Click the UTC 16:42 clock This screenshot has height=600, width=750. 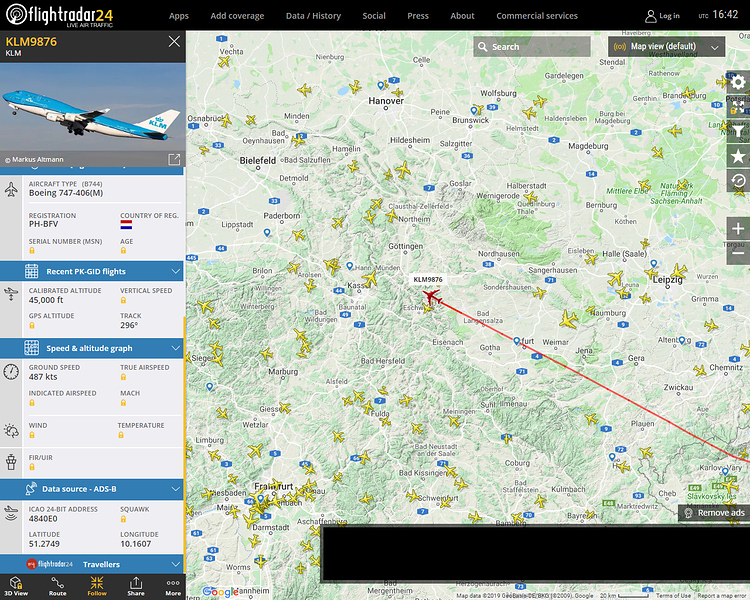pyautogui.click(x=718, y=15)
